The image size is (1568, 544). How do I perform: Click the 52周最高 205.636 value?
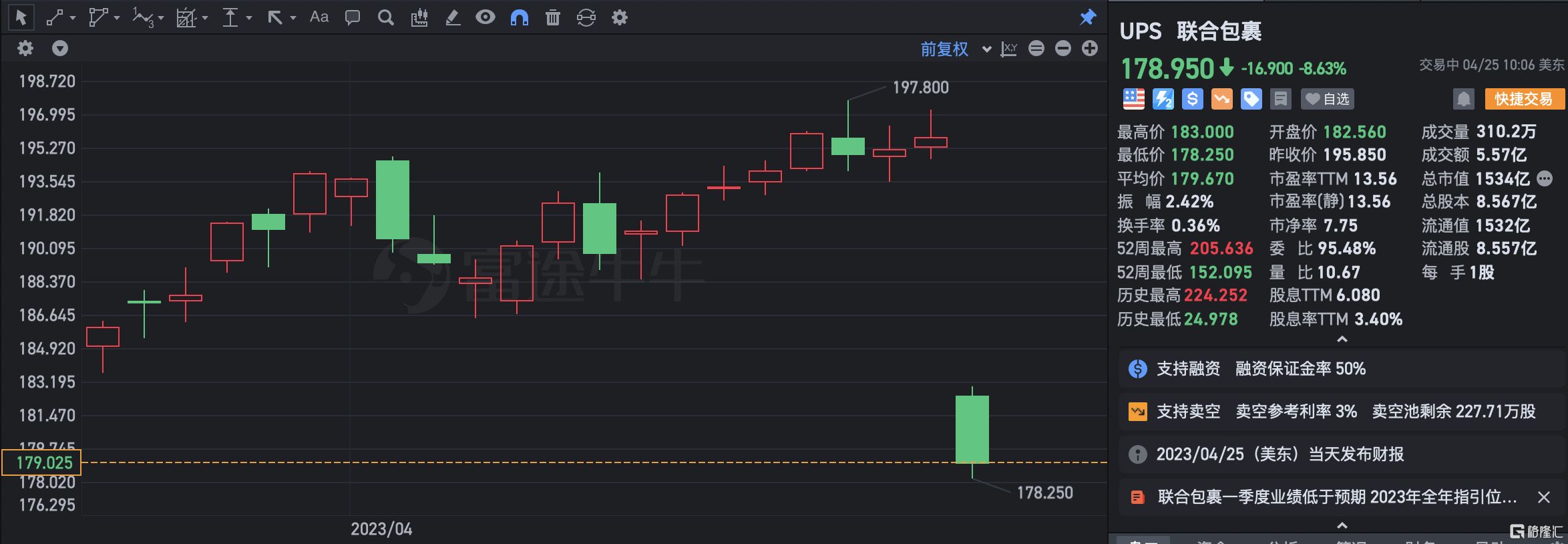click(1221, 249)
